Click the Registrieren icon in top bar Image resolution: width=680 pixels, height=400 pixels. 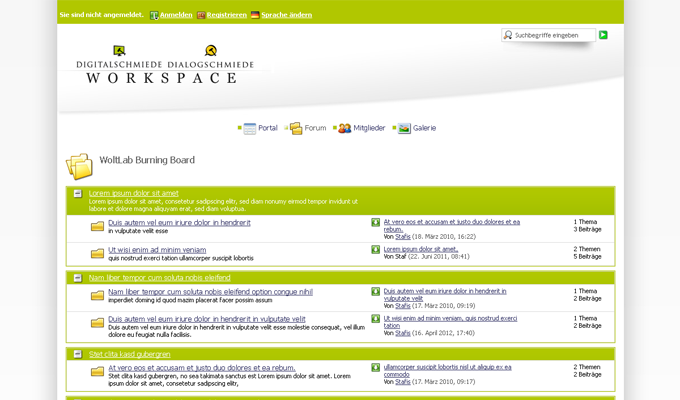point(201,16)
